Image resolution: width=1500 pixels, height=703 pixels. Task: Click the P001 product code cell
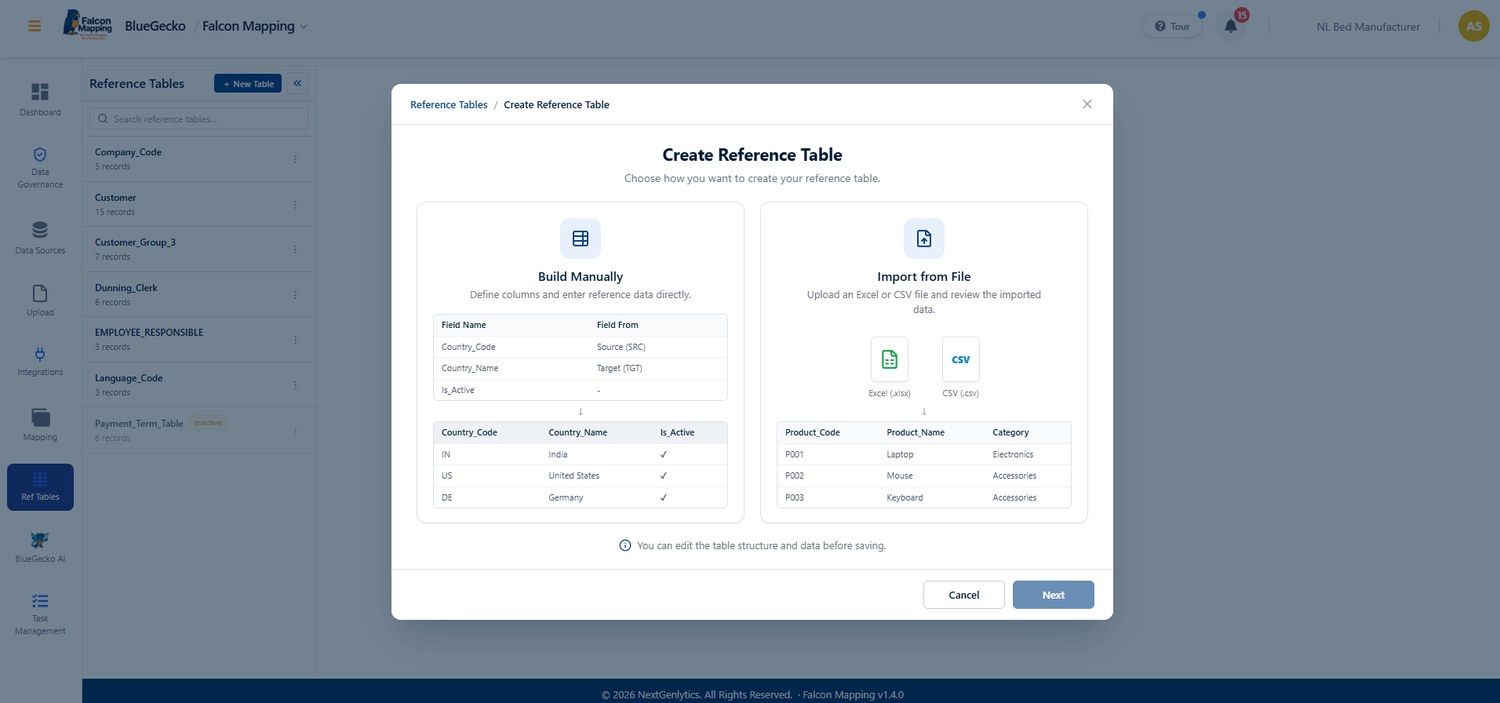794,454
